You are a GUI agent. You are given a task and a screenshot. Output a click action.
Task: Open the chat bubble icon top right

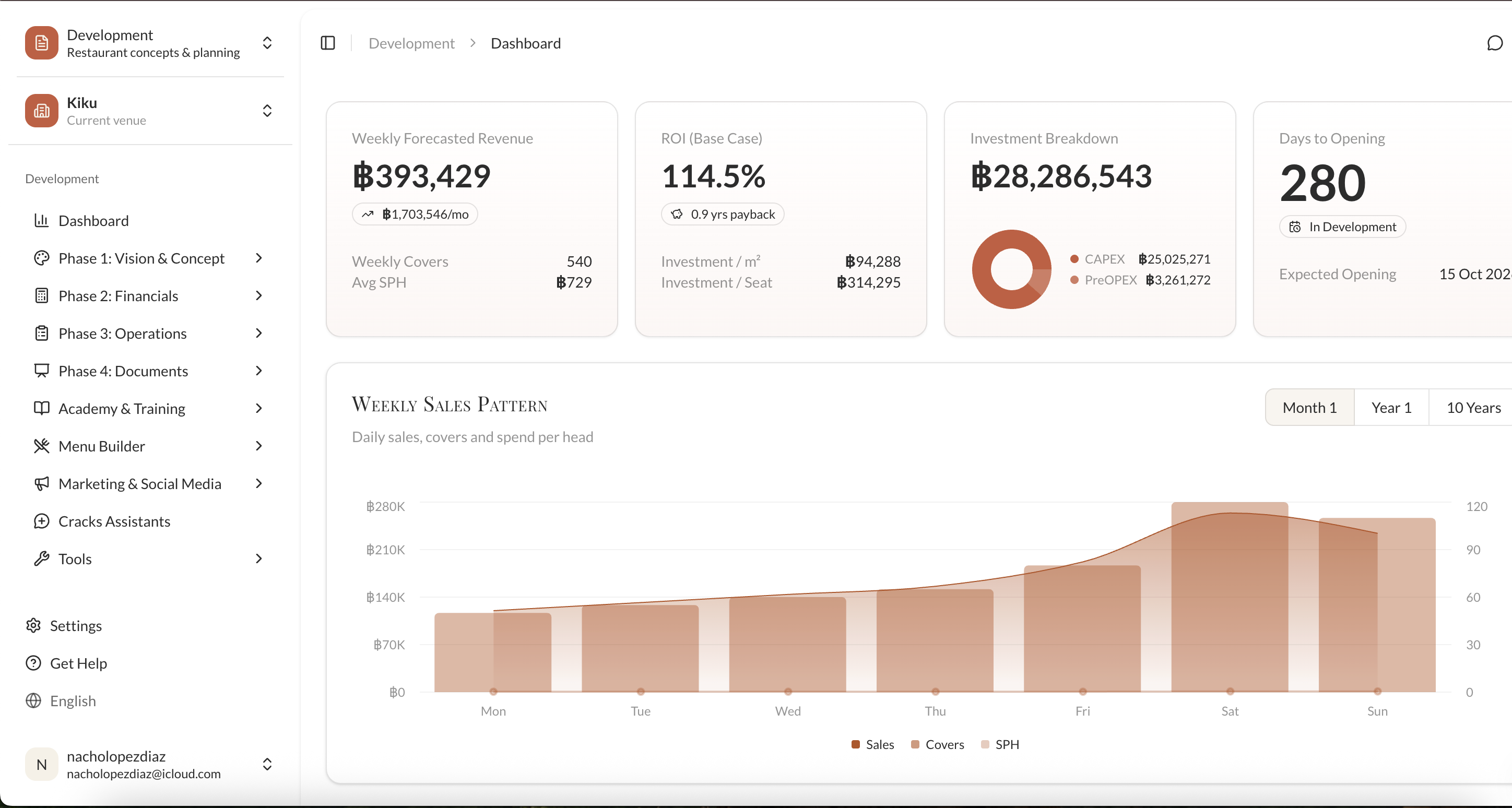1494,43
